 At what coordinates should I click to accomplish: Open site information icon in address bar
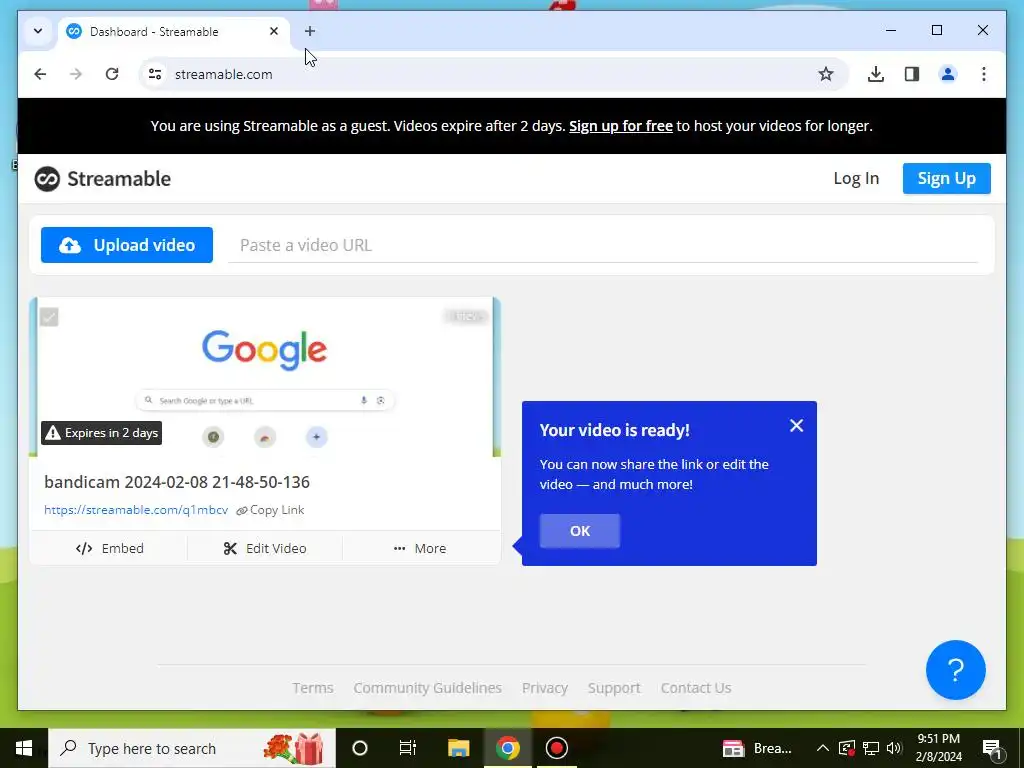pos(155,74)
